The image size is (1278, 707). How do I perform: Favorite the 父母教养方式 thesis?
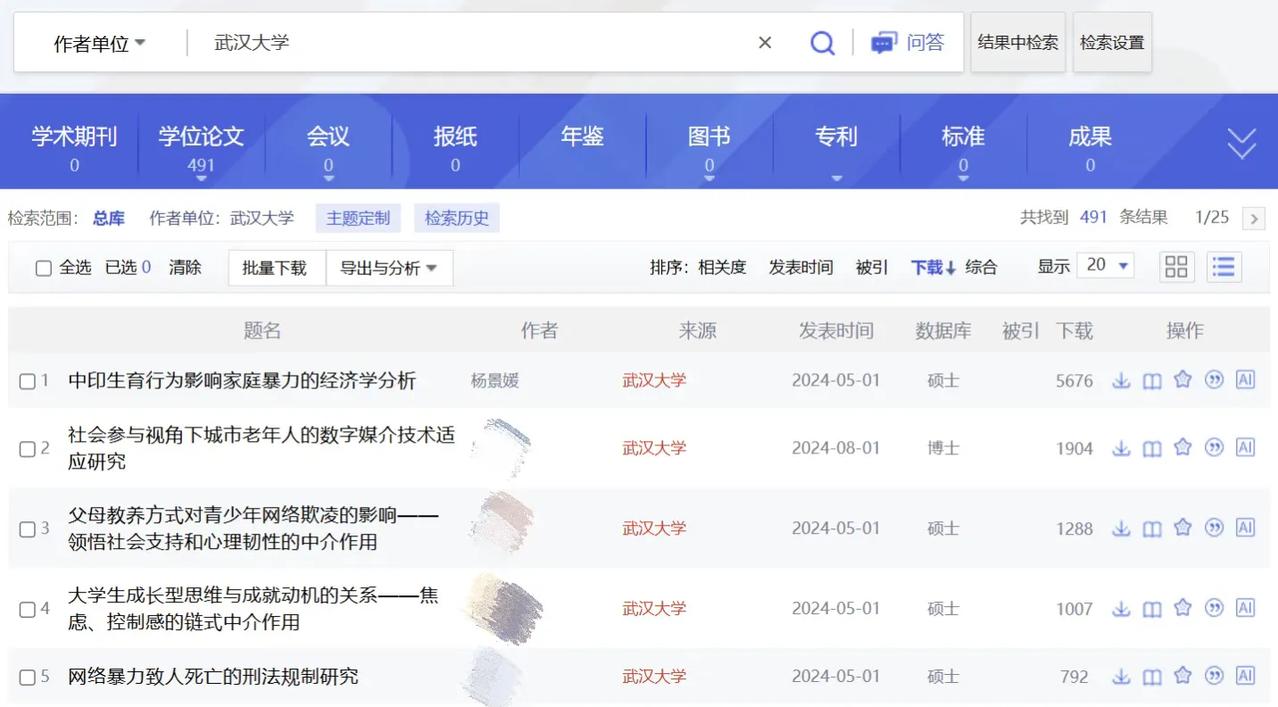(1183, 527)
